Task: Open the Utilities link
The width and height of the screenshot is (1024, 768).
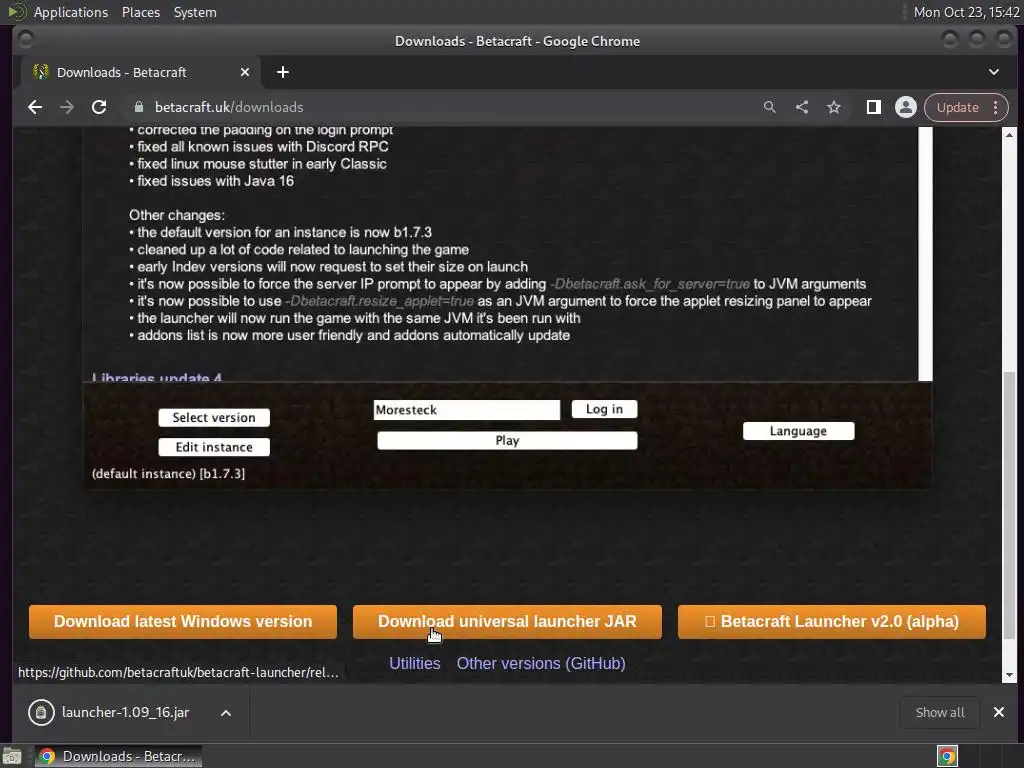Action: (x=415, y=664)
